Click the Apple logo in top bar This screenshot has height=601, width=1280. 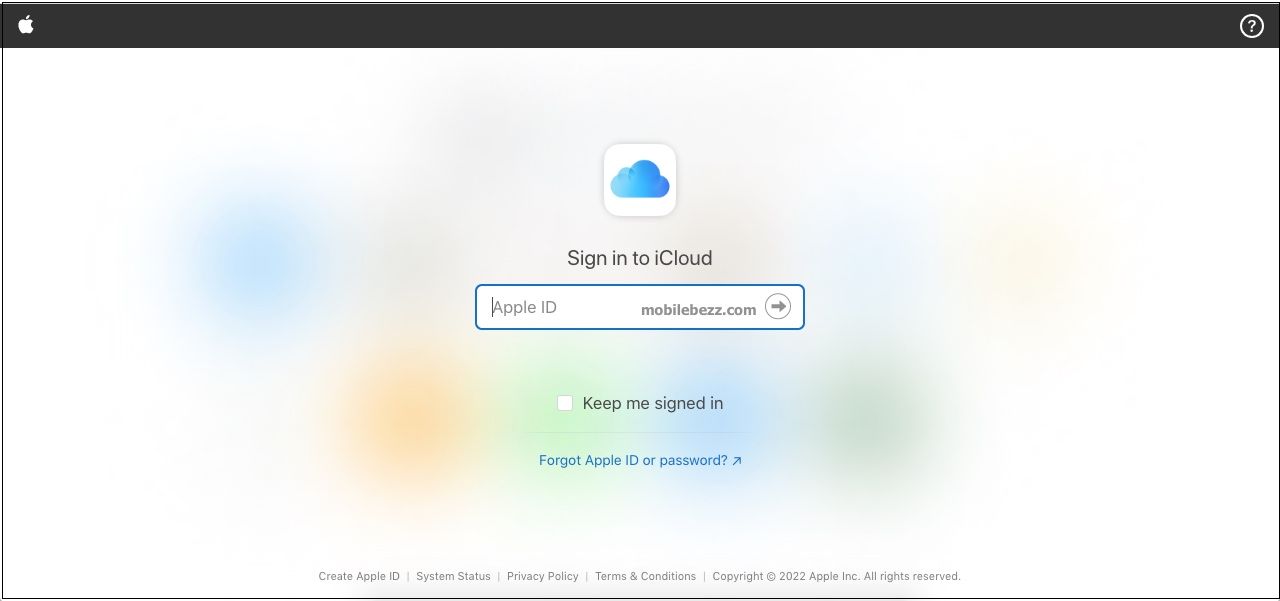point(26,25)
